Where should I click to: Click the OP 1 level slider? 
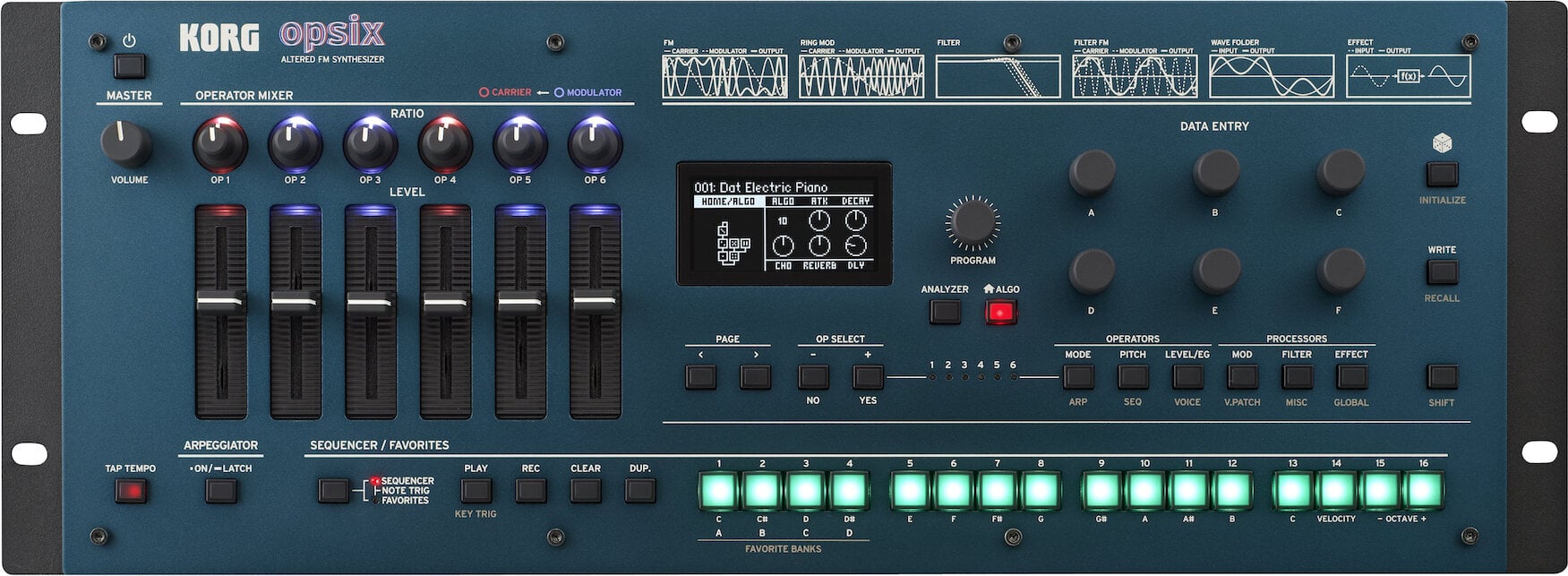[x=220, y=304]
